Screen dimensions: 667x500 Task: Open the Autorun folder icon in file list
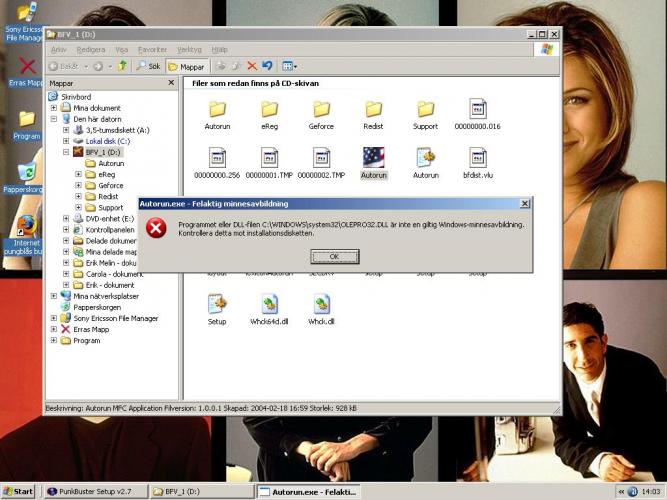coord(217,109)
